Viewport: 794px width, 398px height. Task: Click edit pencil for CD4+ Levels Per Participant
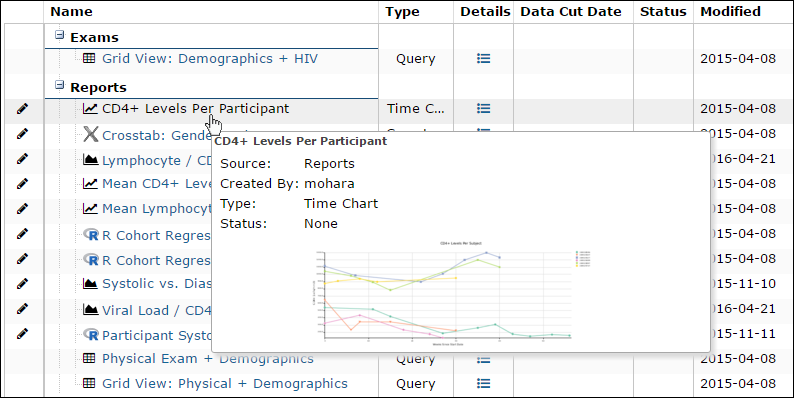click(22, 108)
